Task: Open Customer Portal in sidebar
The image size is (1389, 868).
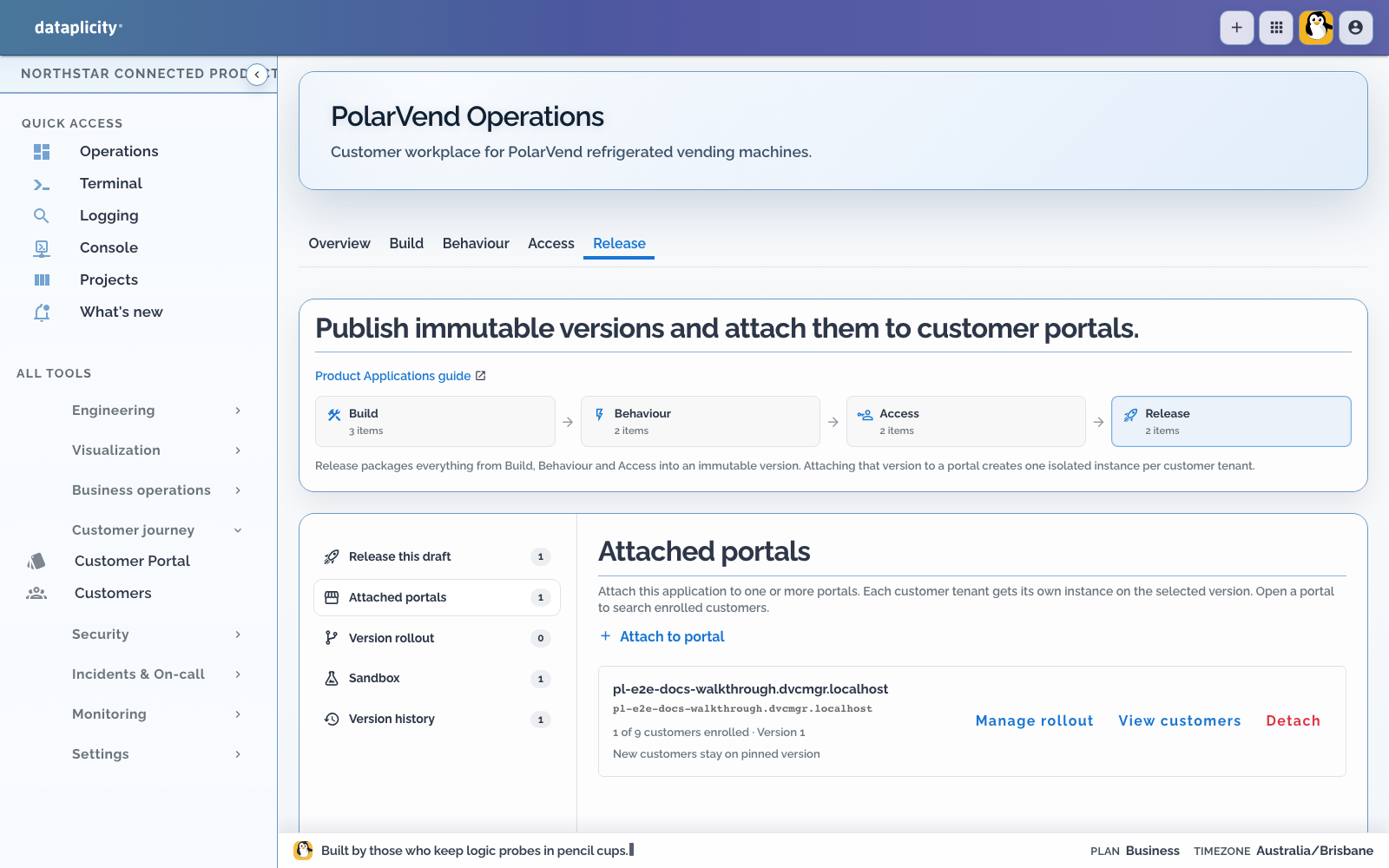Action: point(132,562)
